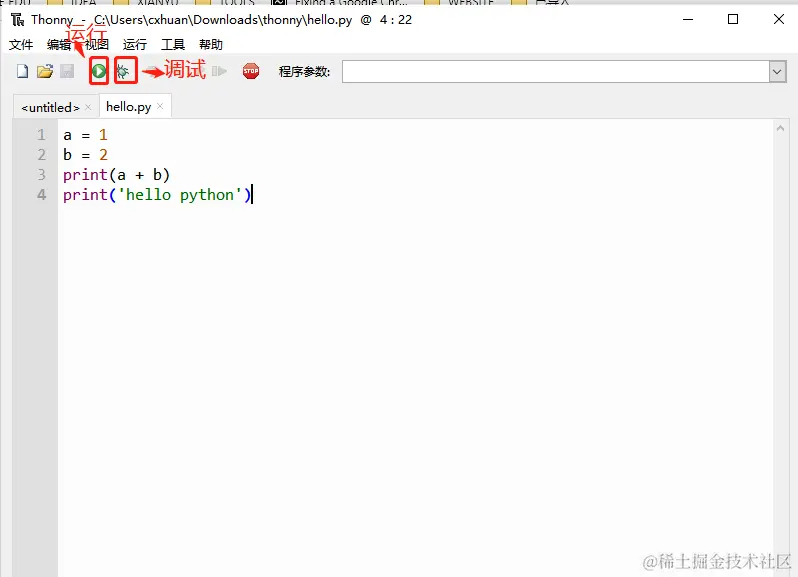Click code line 'a = 1'

[86, 135]
